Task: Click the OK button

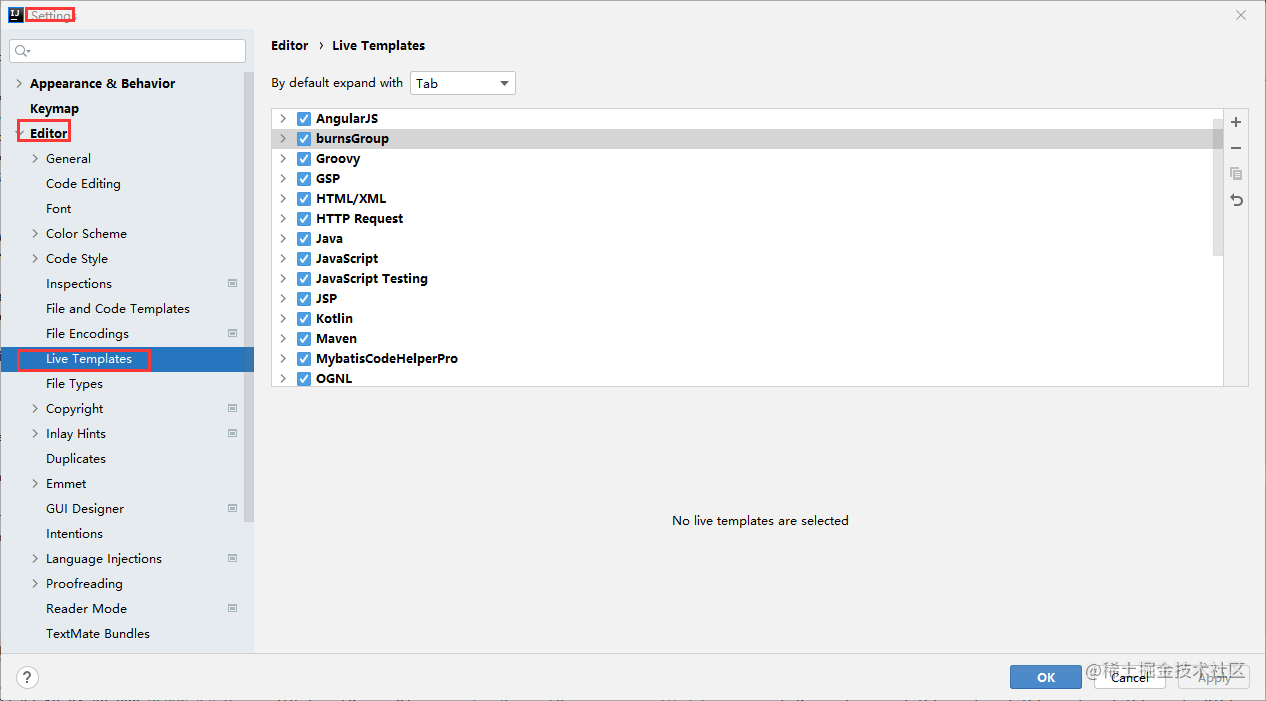Action: tap(1046, 677)
